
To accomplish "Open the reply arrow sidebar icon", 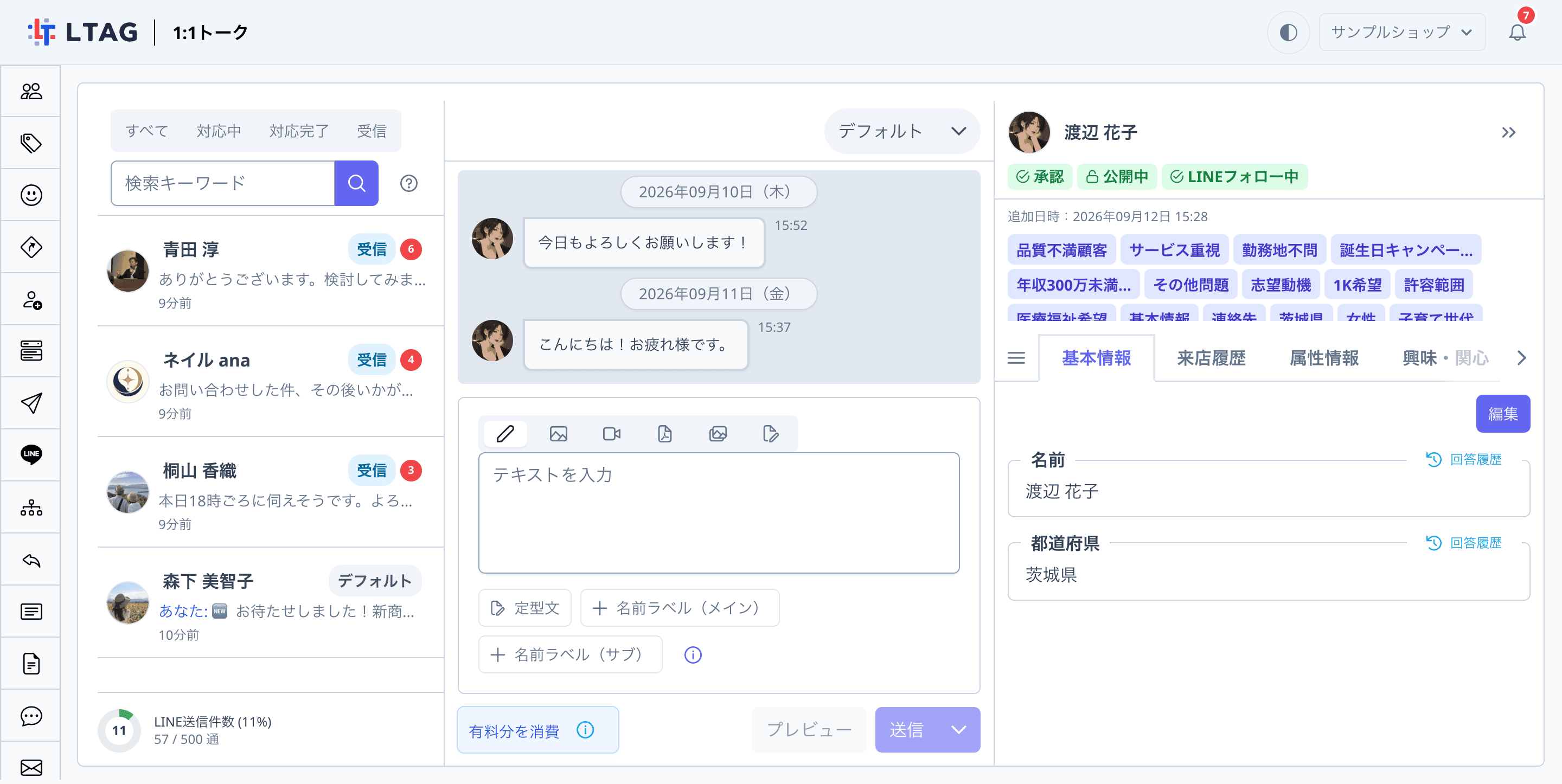I will (x=31, y=560).
